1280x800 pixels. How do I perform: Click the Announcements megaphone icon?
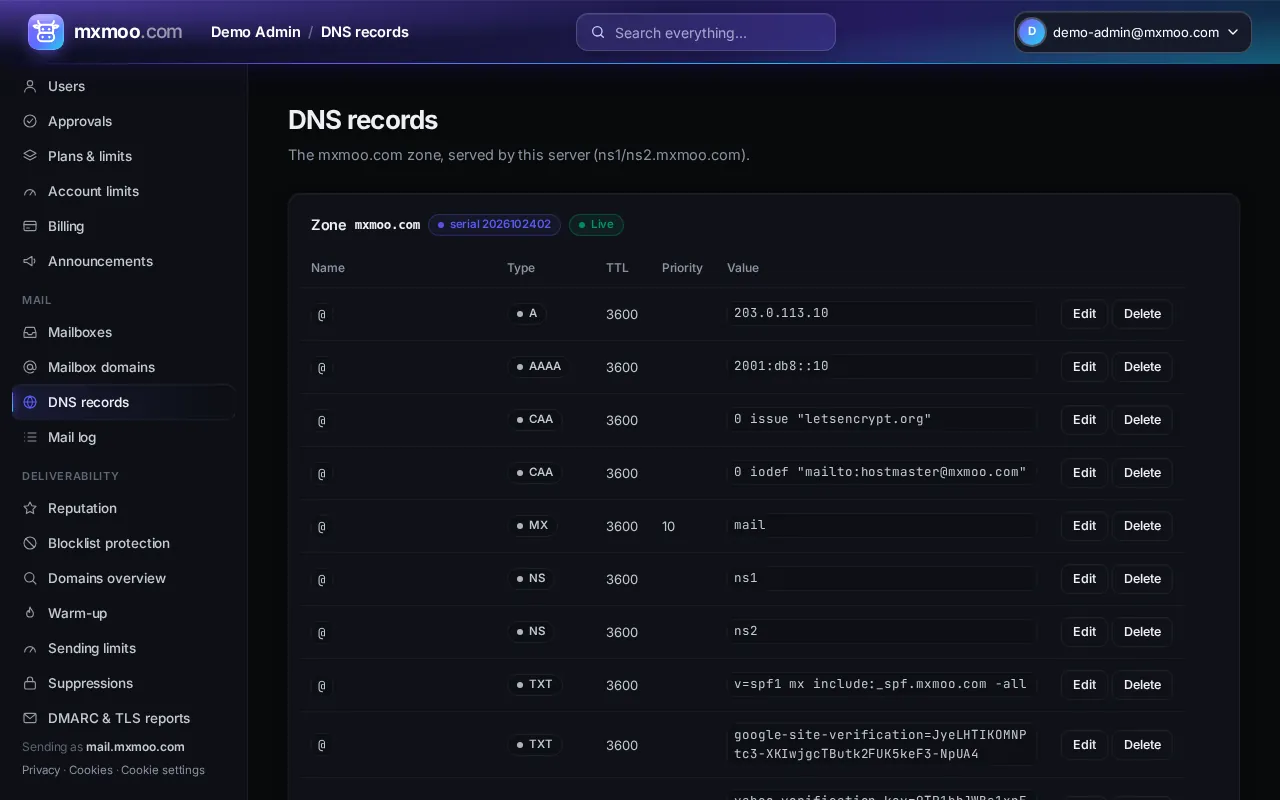pyautogui.click(x=30, y=261)
